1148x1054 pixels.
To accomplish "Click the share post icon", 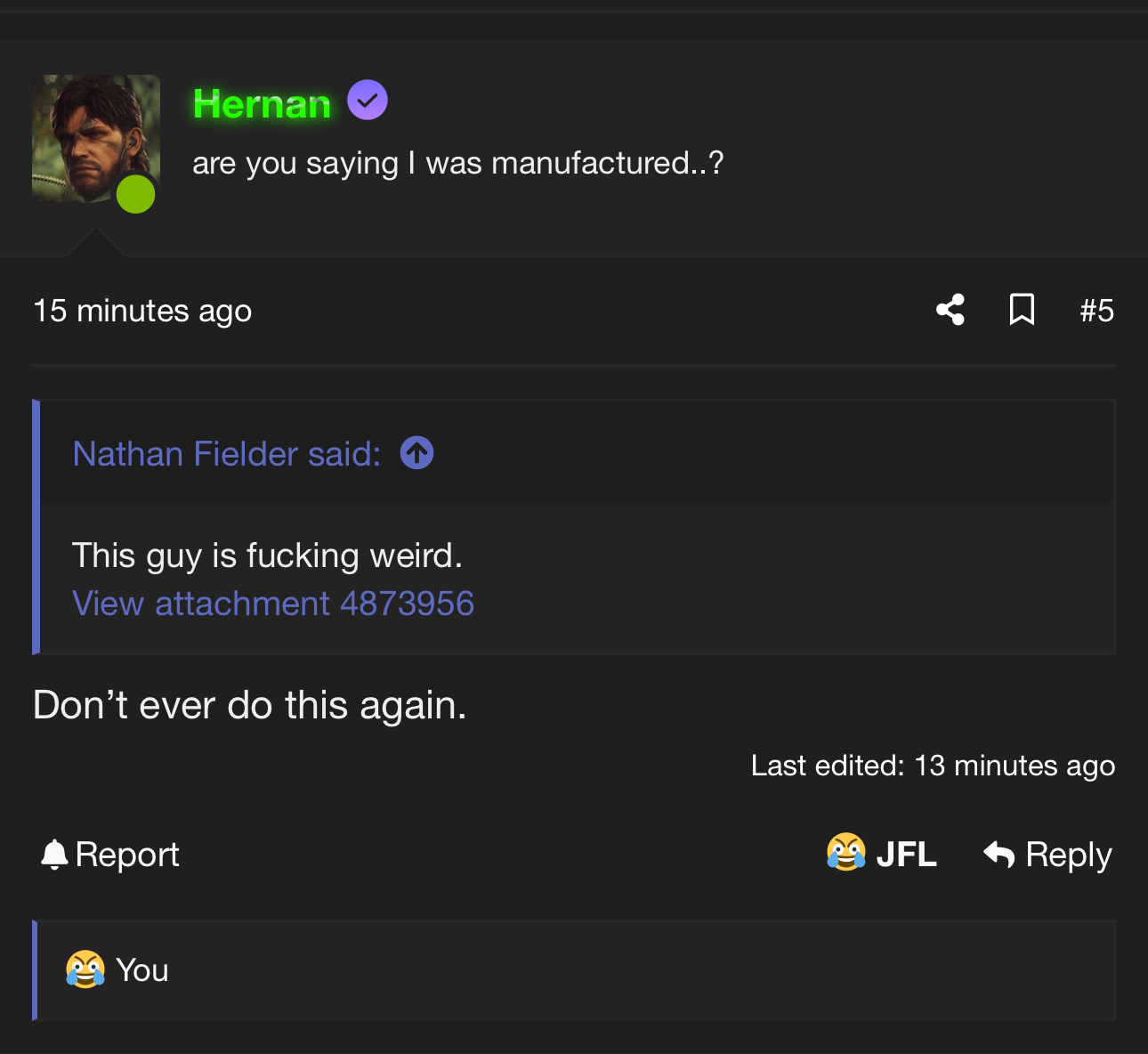I will [950, 310].
